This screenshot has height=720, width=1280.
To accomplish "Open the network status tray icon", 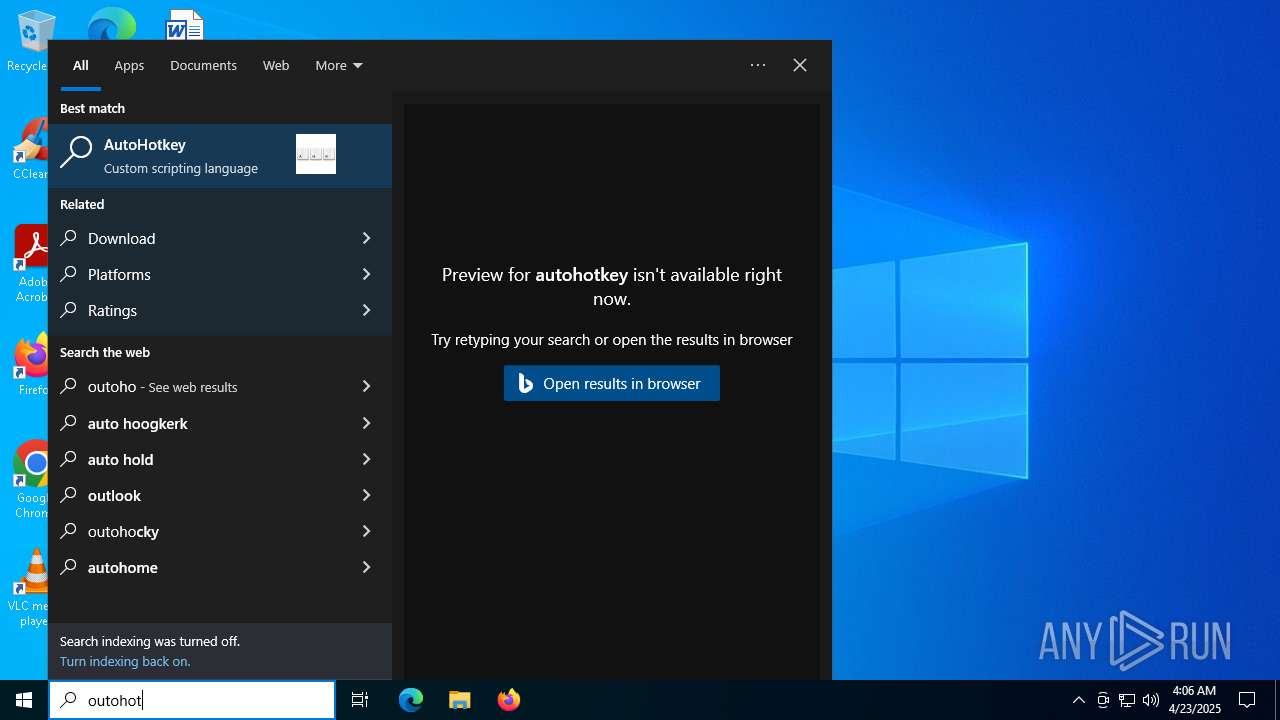I will [1127, 700].
